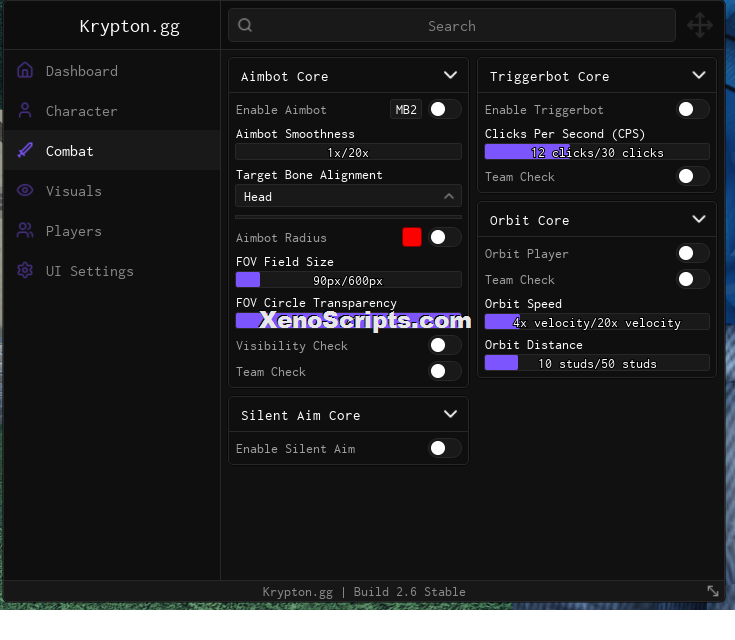Screen dimensions: 735x640
Task: Toggle the Aimbot Radius switch
Action: click(445, 237)
